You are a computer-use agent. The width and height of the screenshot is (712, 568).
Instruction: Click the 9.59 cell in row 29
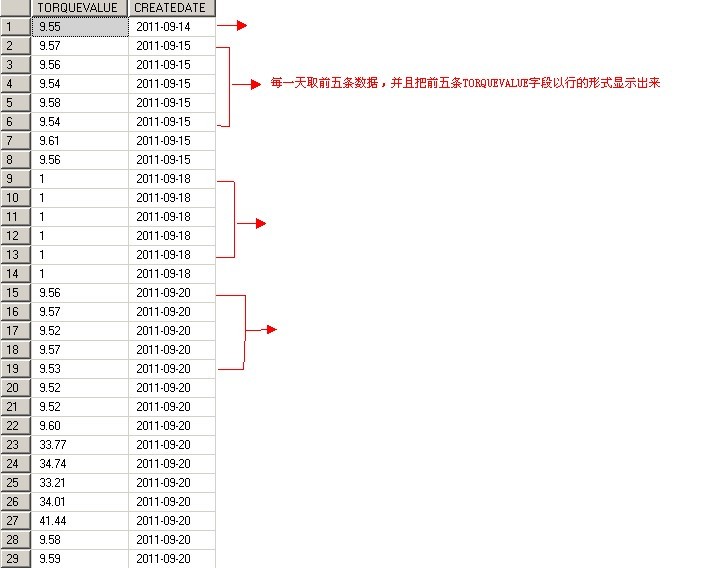(80, 559)
